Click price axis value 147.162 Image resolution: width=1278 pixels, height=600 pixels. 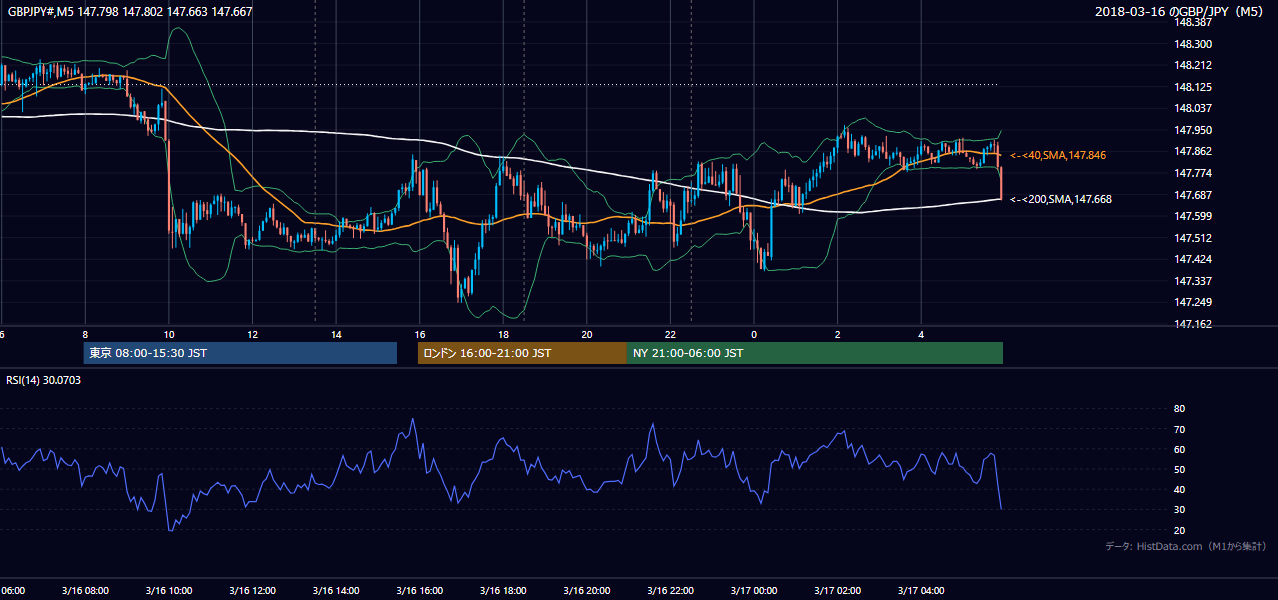(1194, 324)
